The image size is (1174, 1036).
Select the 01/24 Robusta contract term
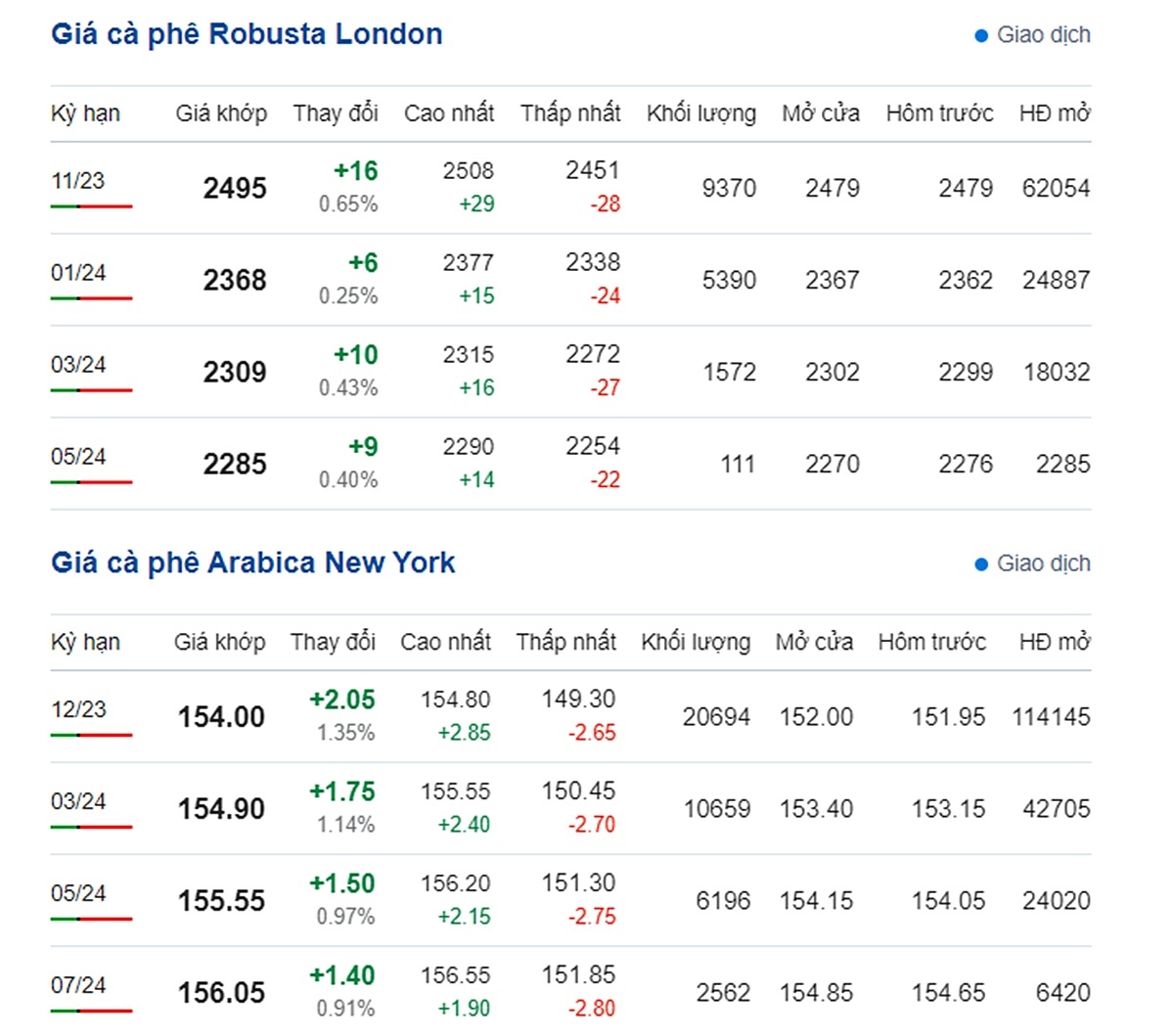(78, 273)
